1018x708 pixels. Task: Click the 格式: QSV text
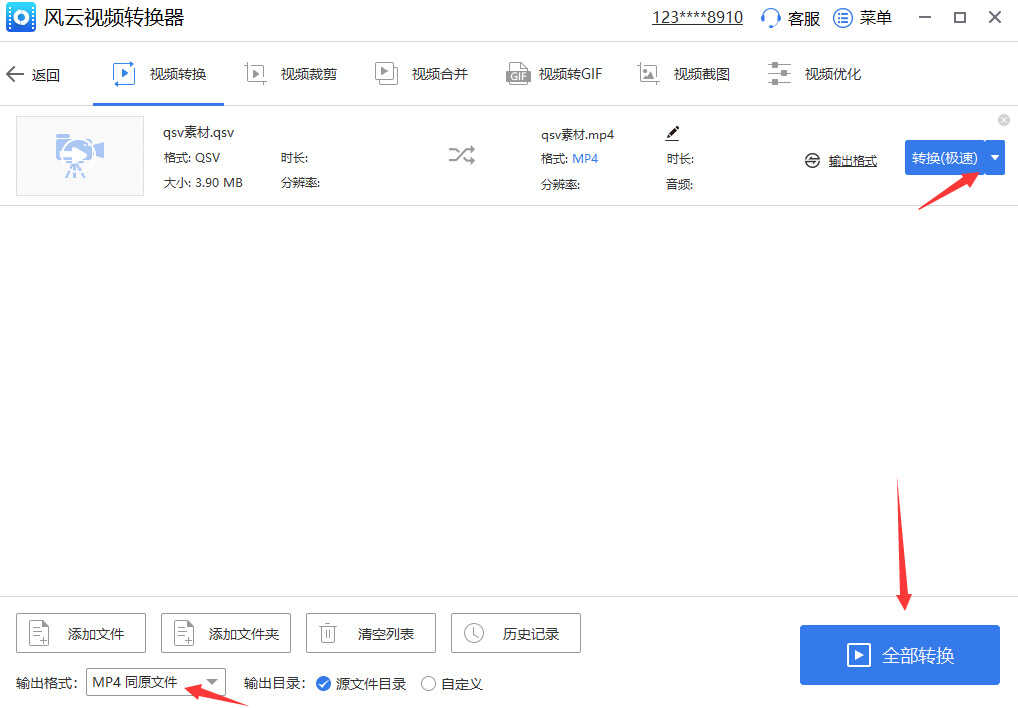click(x=192, y=158)
